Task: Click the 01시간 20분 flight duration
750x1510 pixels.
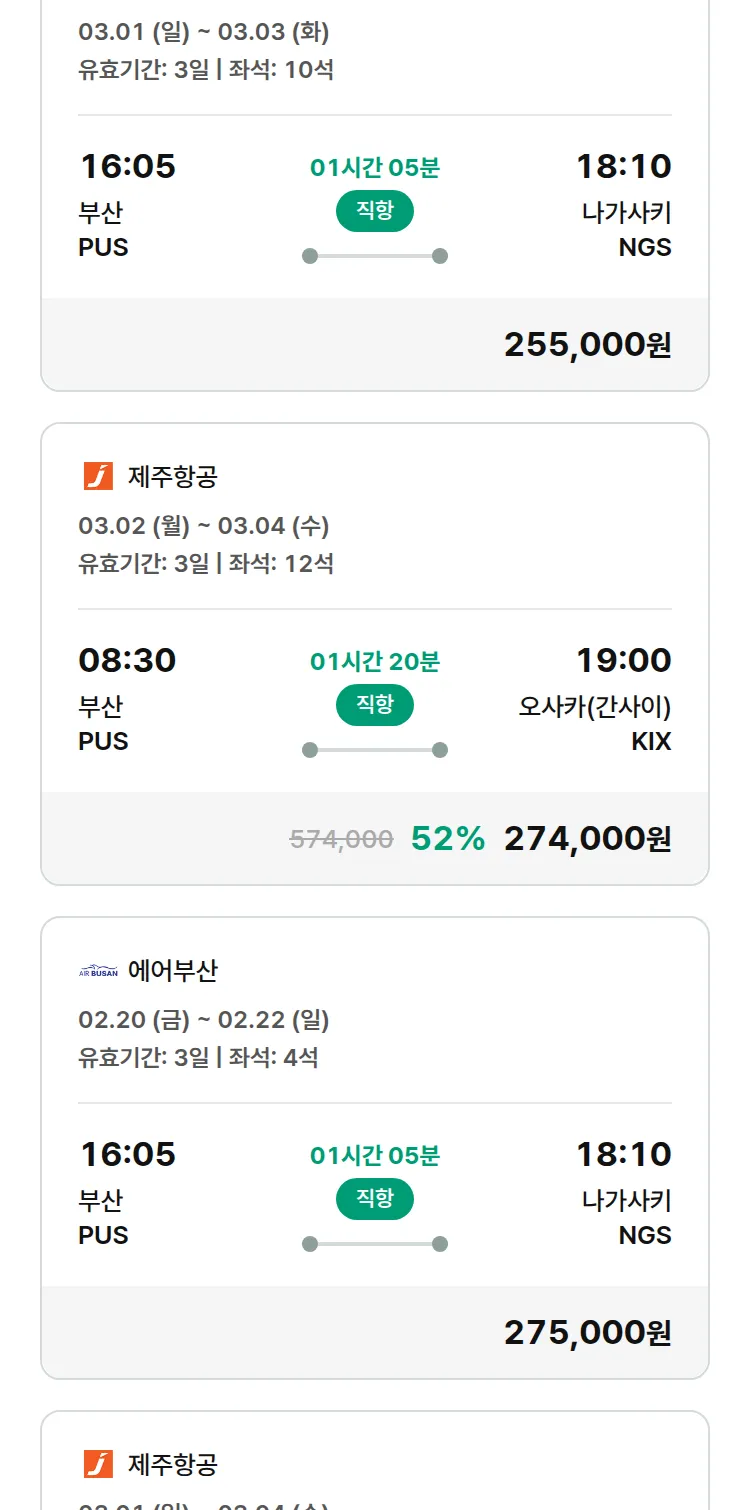Action: (374, 662)
